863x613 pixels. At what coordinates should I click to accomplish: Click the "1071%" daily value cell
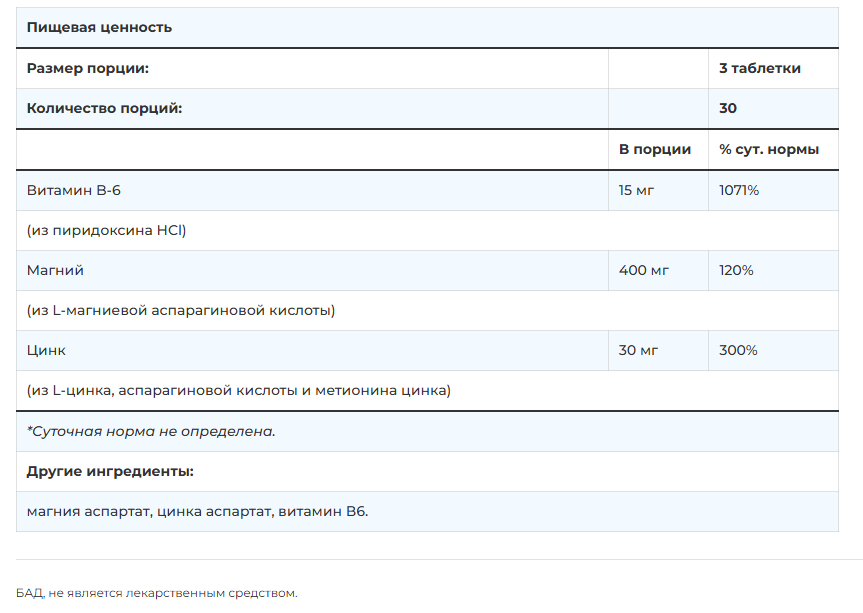[739, 190]
